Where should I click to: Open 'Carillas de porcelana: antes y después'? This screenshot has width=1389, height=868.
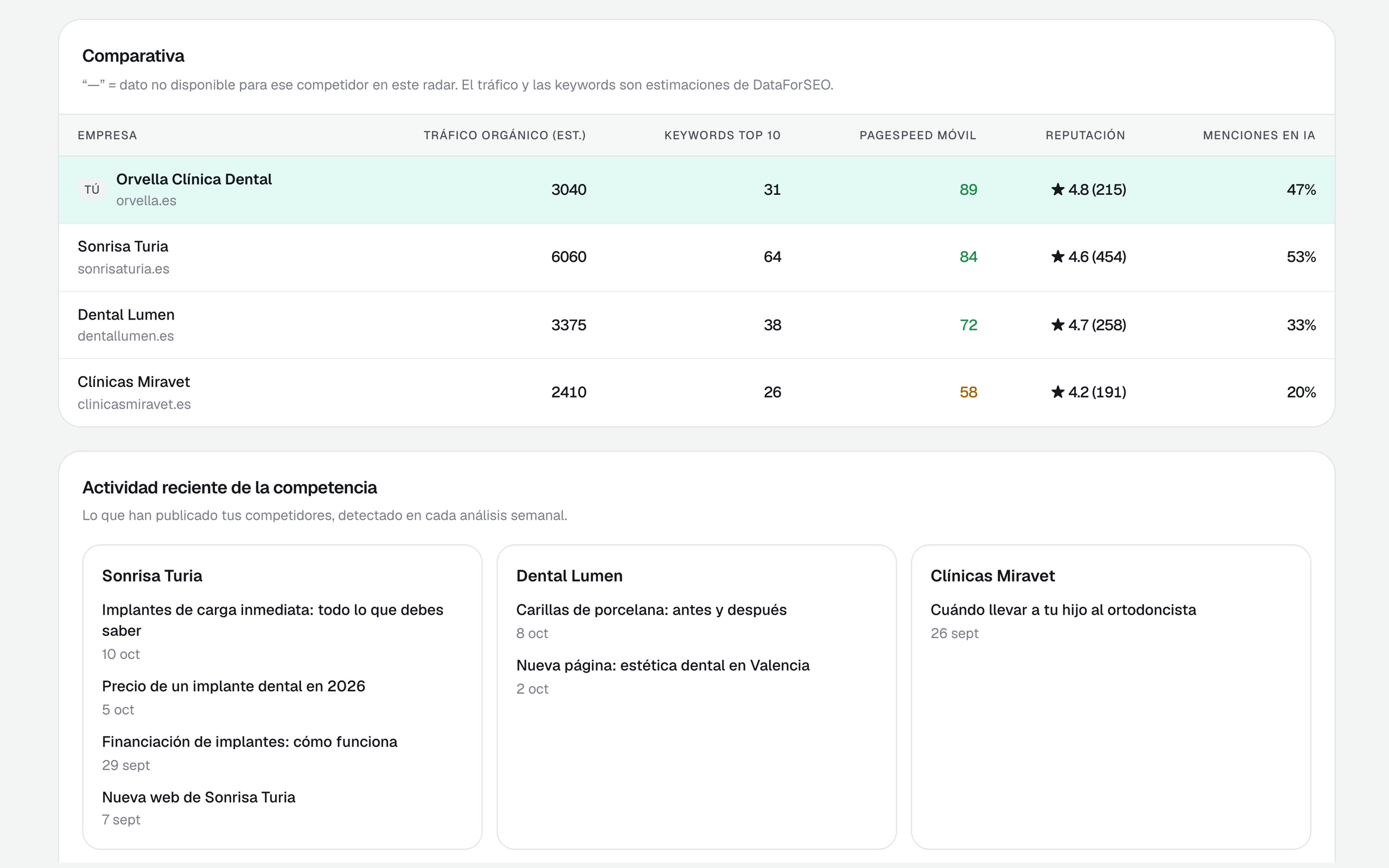[x=652, y=610]
